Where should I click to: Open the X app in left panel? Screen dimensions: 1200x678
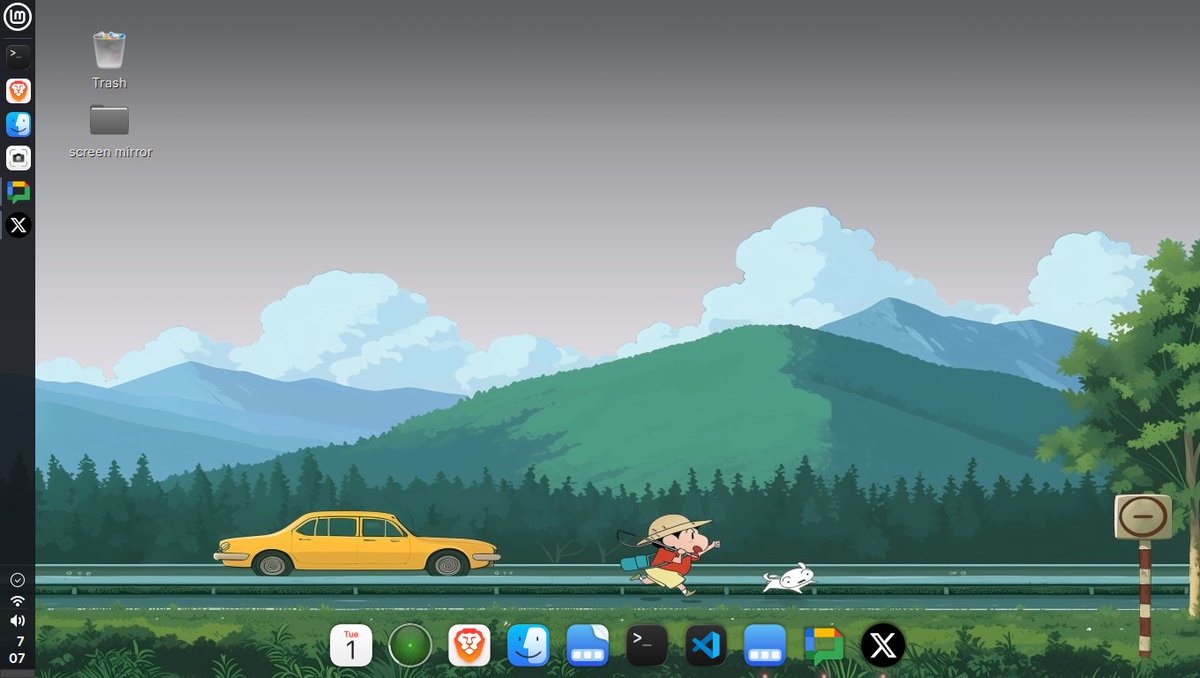click(x=18, y=225)
